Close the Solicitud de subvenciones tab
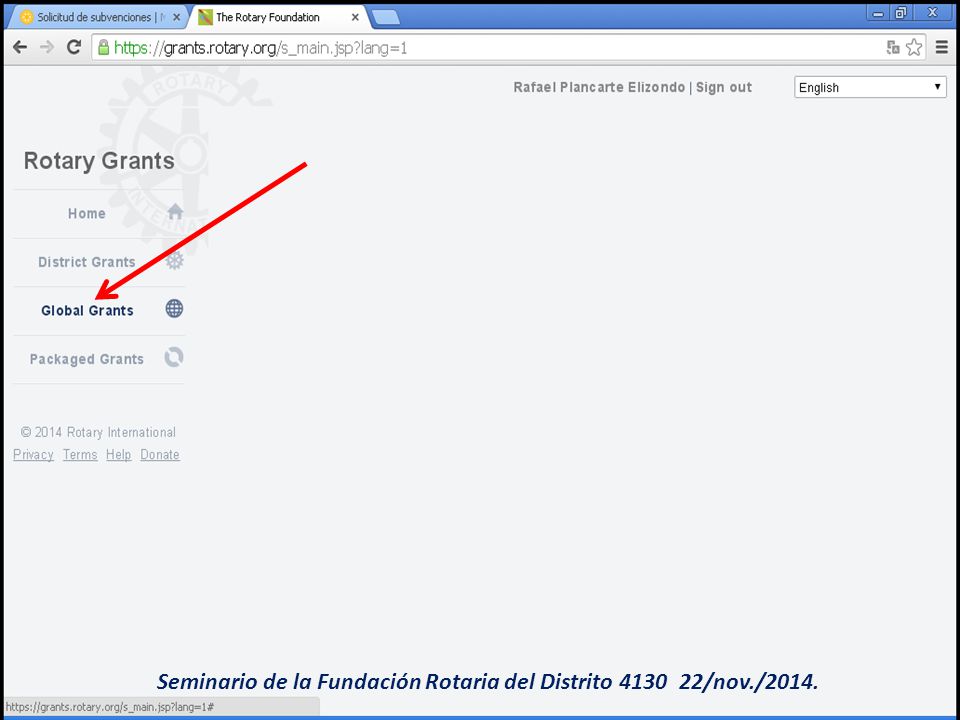This screenshot has height=720, width=960. tap(176, 17)
